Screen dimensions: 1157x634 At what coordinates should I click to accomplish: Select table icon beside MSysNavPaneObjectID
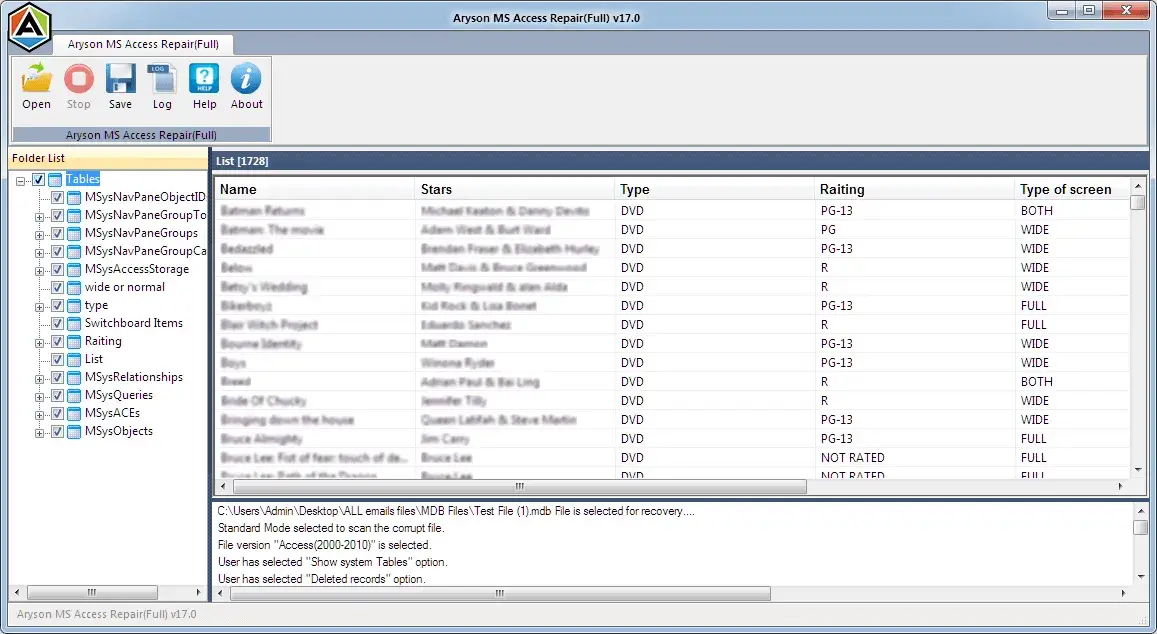pyautogui.click(x=74, y=198)
